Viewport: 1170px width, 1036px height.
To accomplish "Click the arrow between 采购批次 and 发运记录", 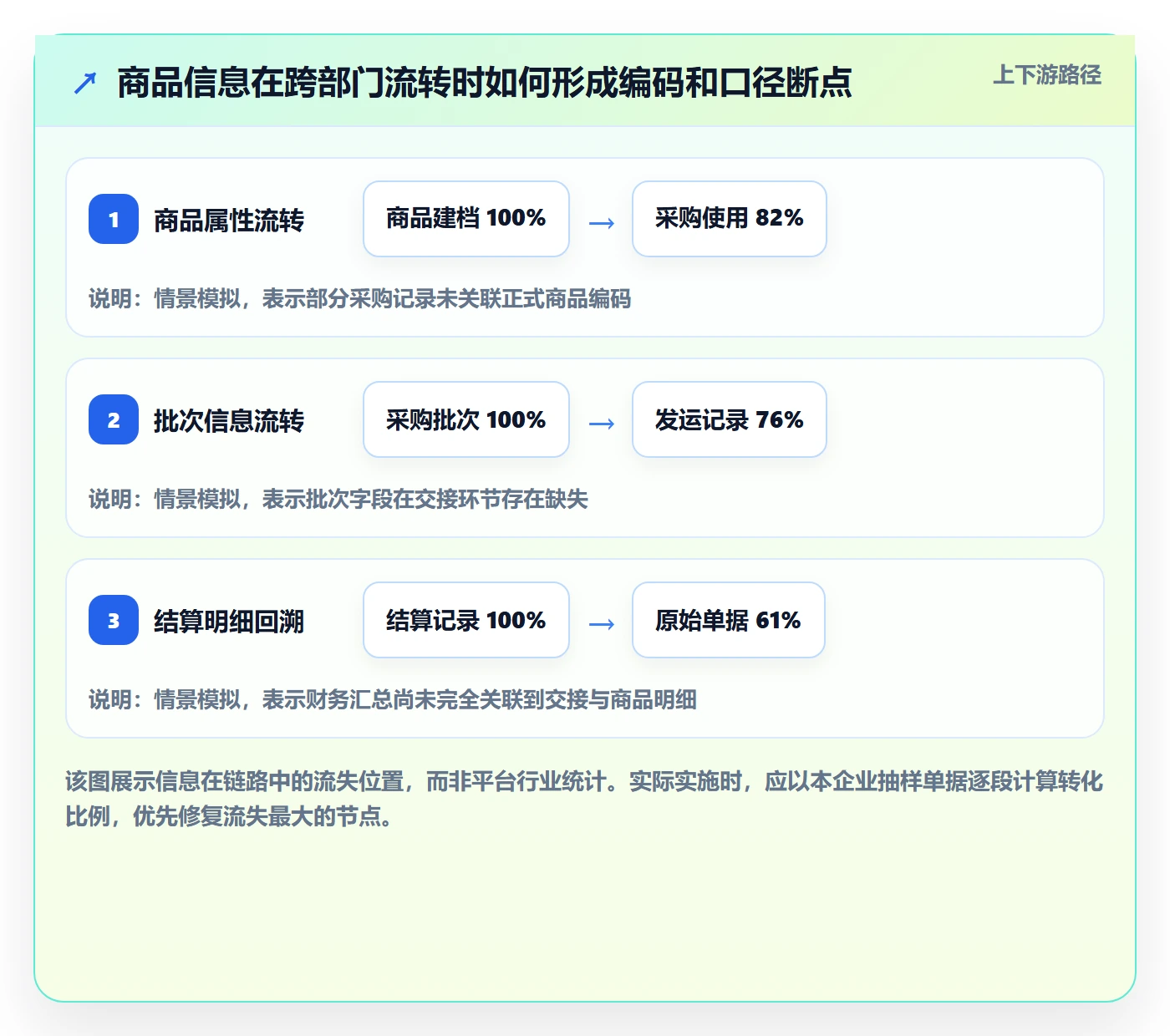I will [602, 424].
